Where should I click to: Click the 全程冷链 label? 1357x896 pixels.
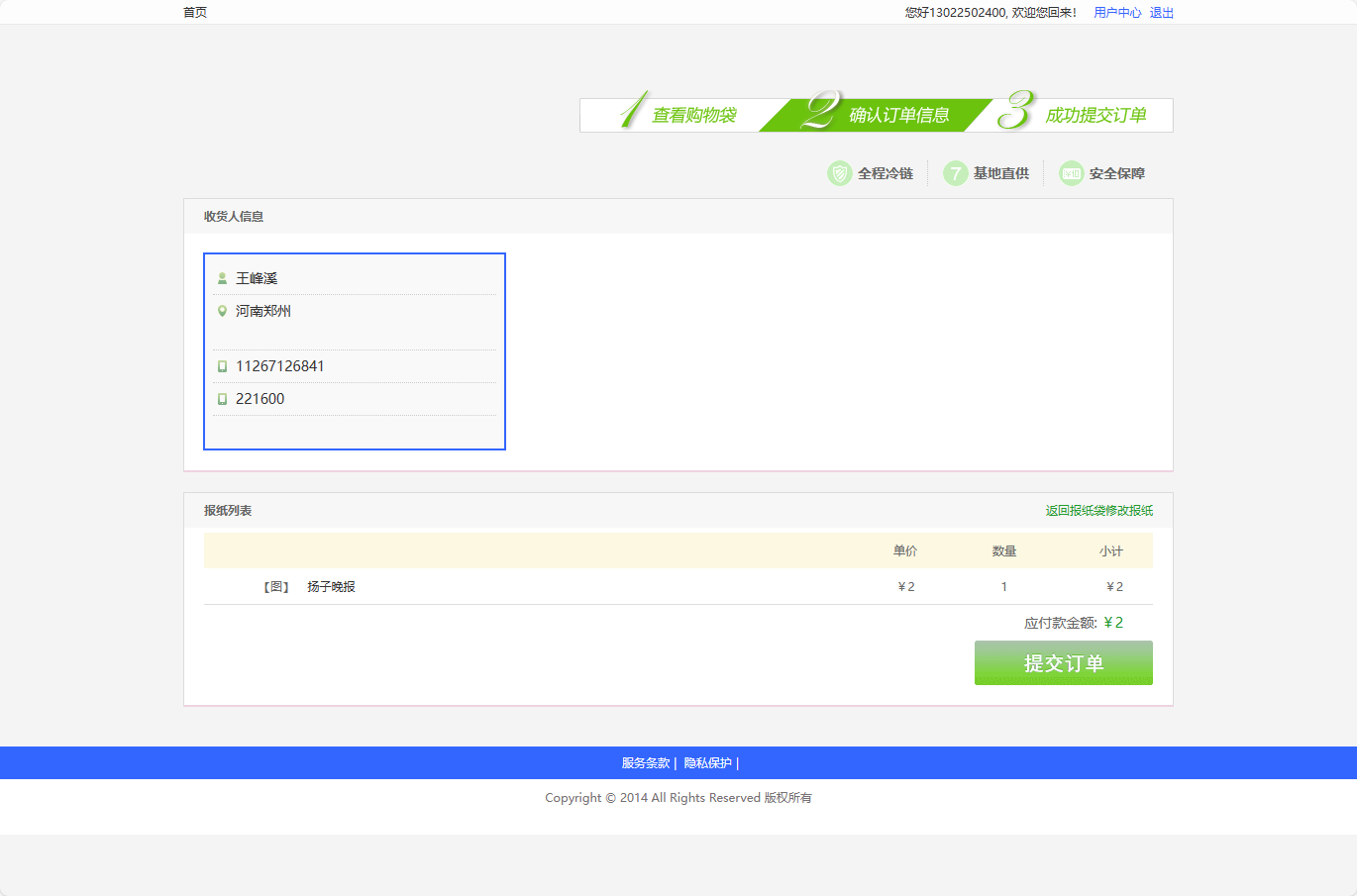pos(886,173)
